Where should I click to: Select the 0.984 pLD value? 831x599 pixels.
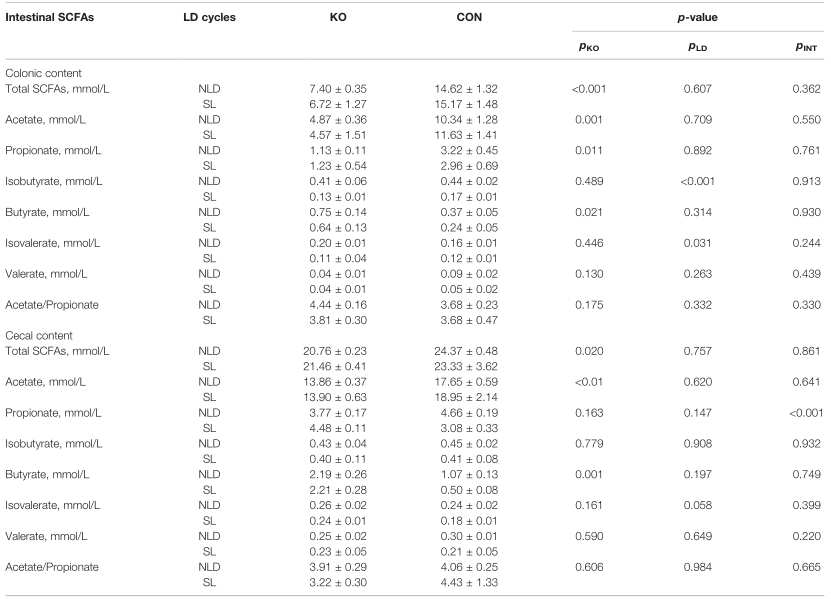[x=697, y=567]
